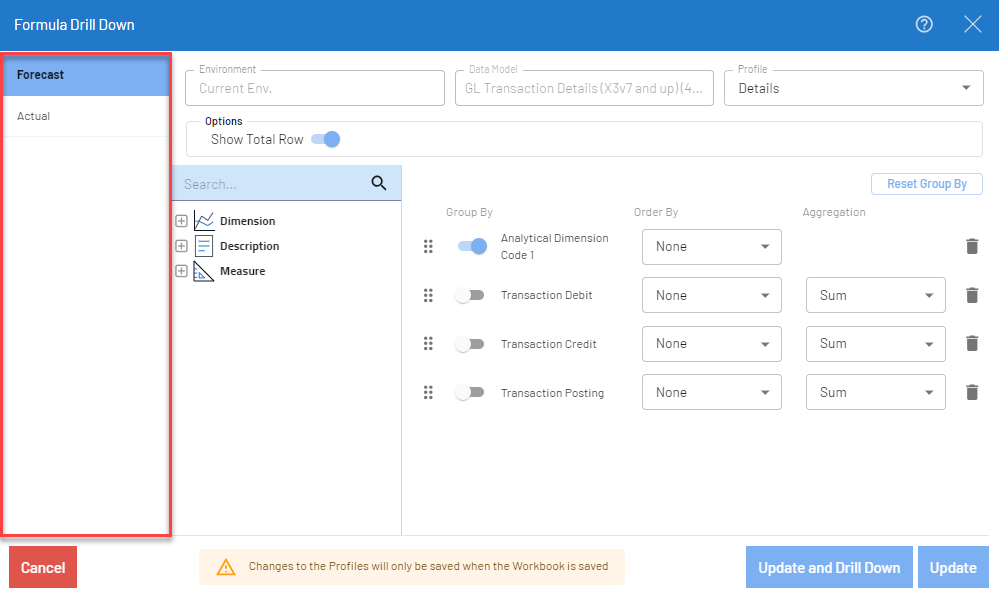Image resolution: width=999 pixels, height=597 pixels.
Task: Select the Actual profile tab
Action: pos(85,116)
